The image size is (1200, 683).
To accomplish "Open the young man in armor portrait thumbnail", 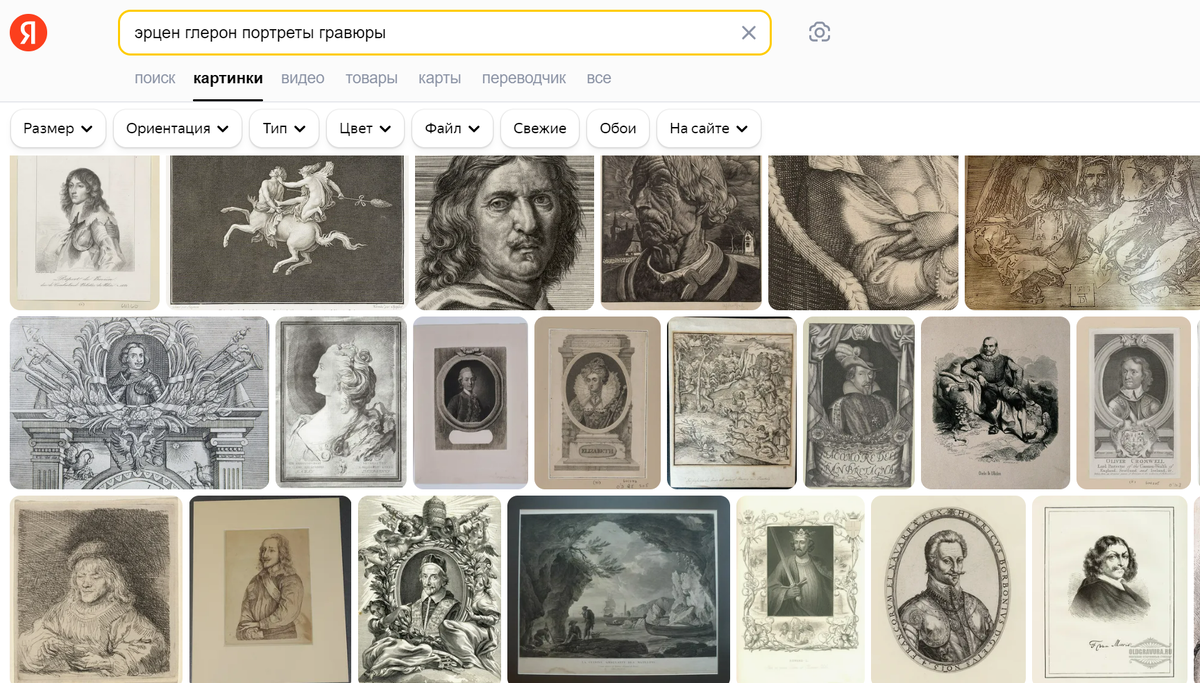I will pos(85,232).
